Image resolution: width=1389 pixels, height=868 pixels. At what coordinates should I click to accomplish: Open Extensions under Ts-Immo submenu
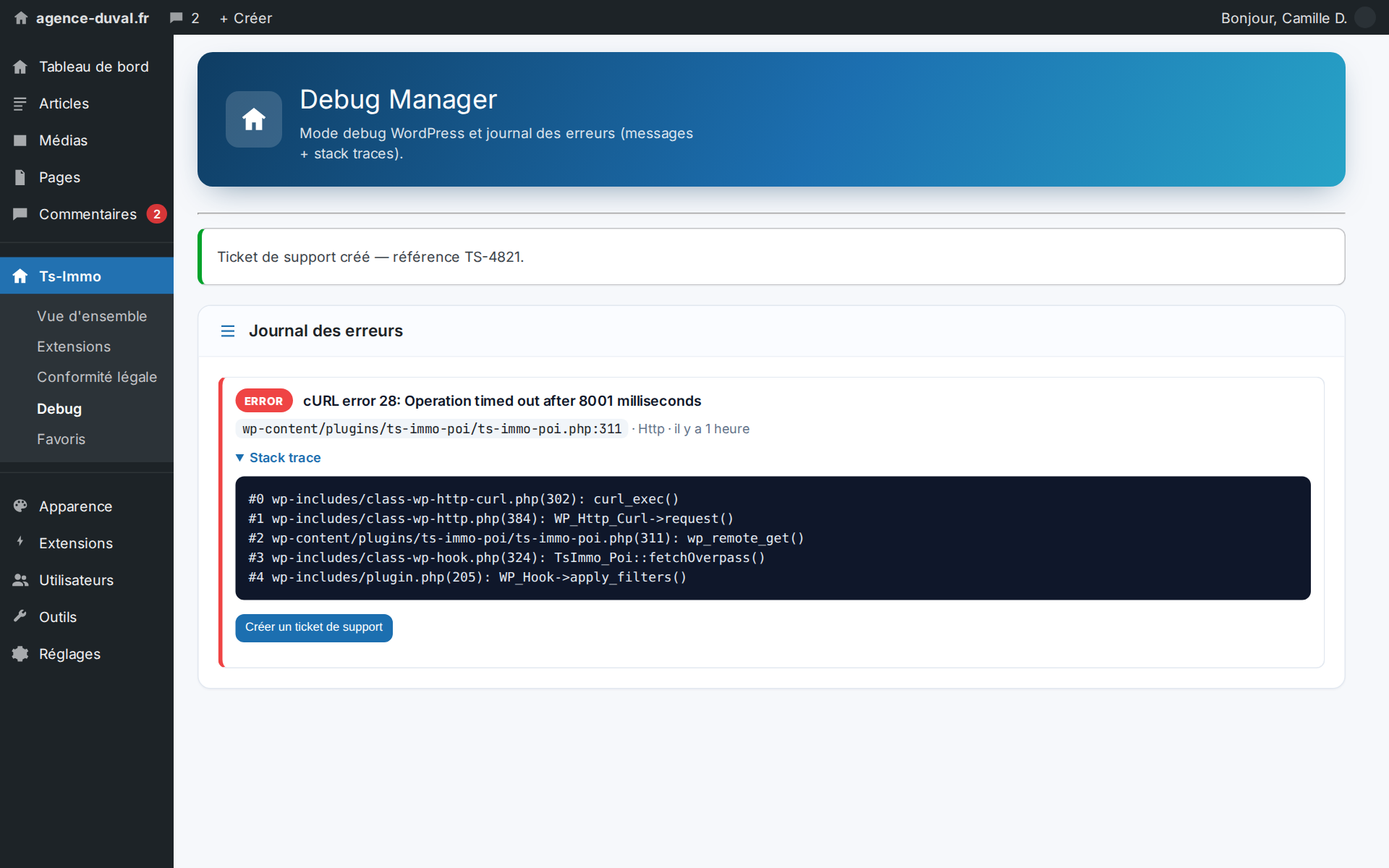click(x=74, y=346)
